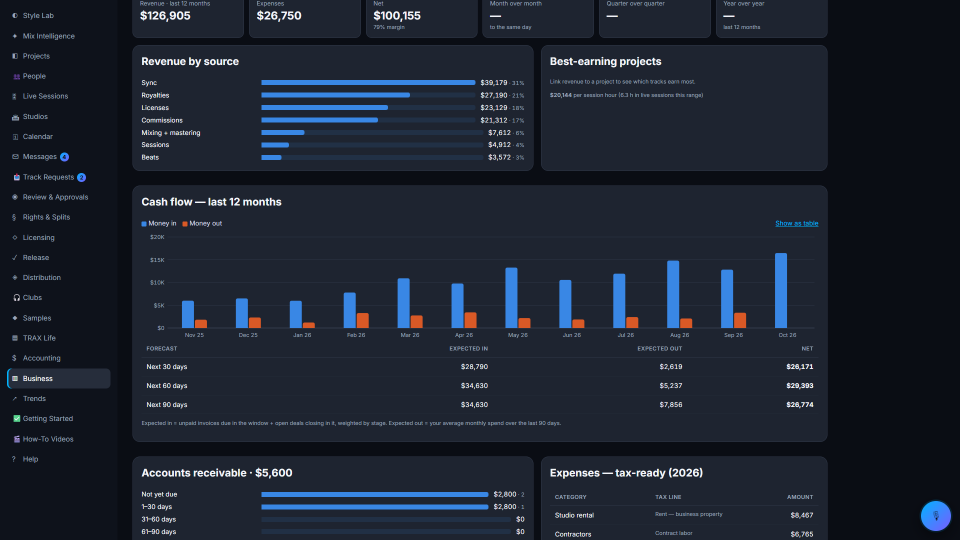Image resolution: width=960 pixels, height=540 pixels.
Task: Click the Review & Approvals icon
Action: point(15,197)
